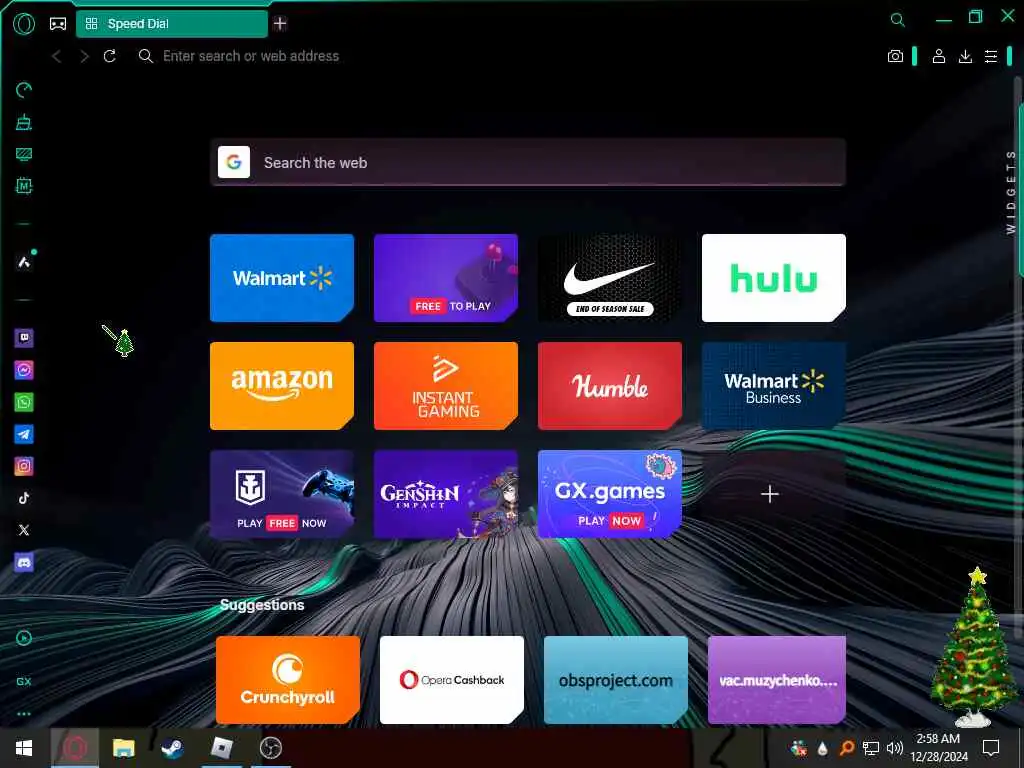The image size is (1024, 768).
Task: Open Steam from the taskbar
Action: point(172,748)
